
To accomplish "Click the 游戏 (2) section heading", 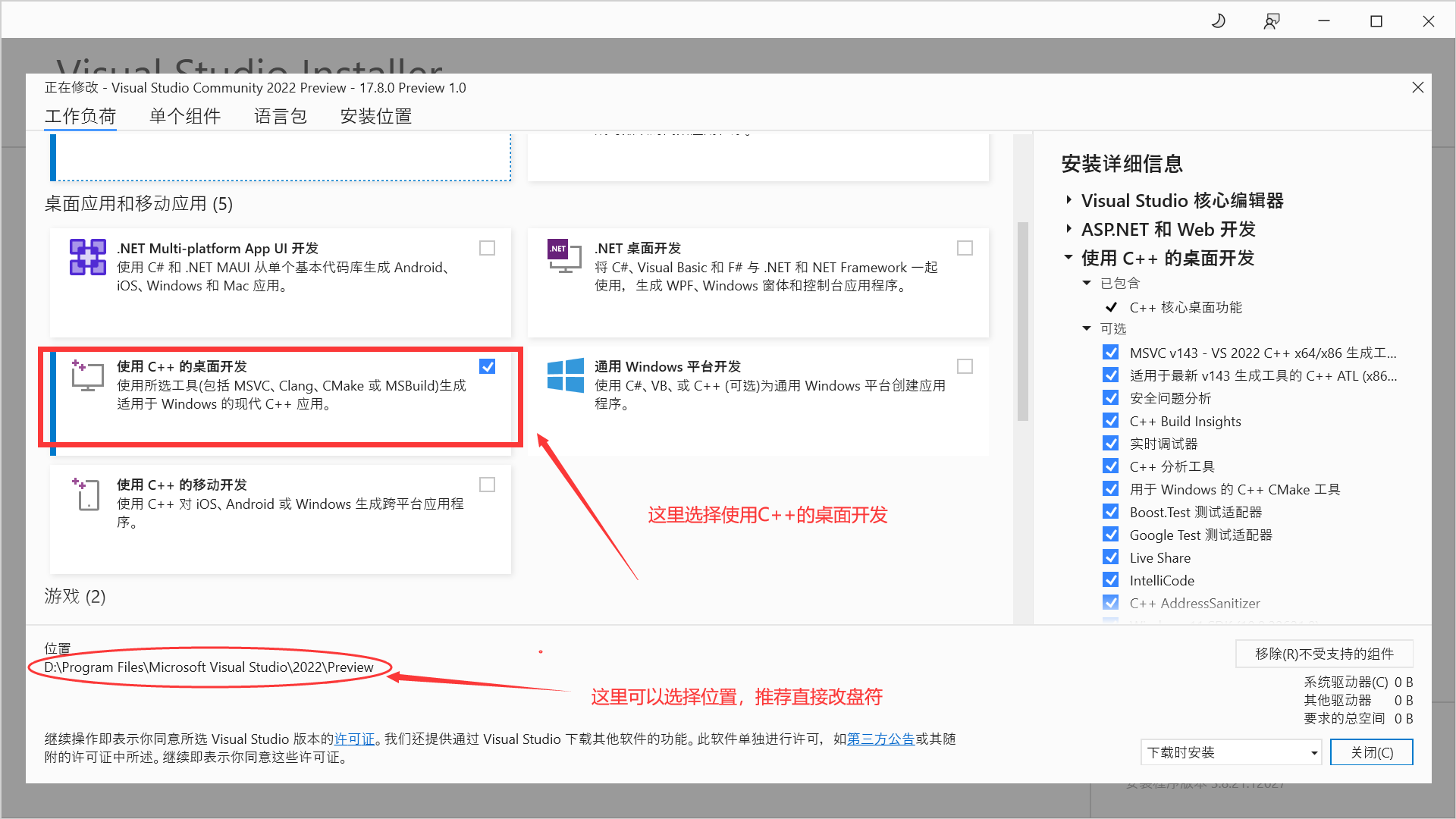I will click(x=75, y=596).
